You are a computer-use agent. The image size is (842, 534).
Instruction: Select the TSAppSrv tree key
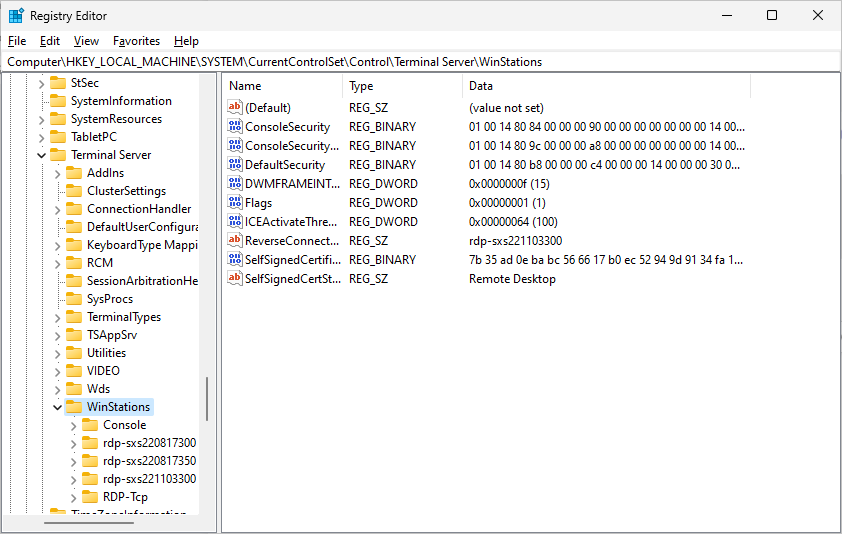[x=112, y=335]
